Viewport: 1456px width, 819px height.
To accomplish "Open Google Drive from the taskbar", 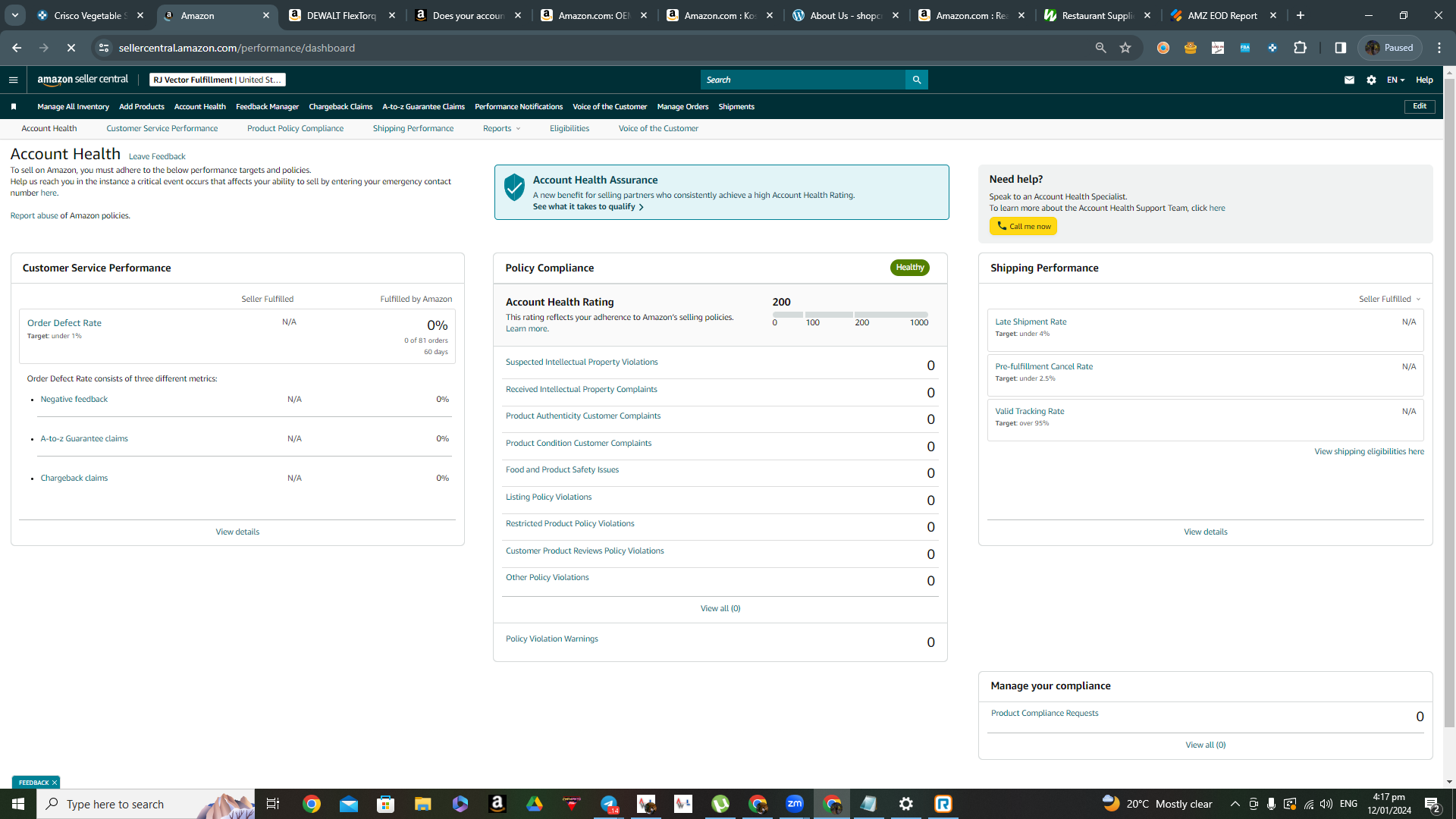I will point(535,804).
